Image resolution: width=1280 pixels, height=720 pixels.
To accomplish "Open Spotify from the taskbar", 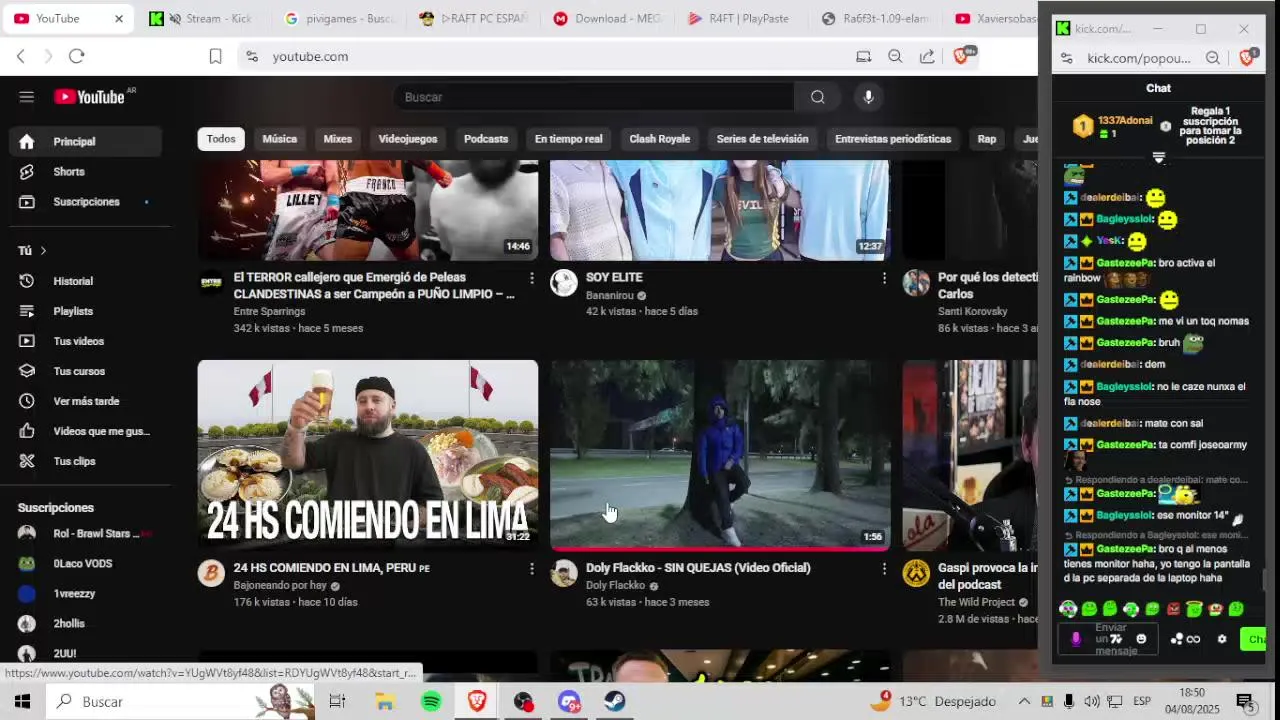I will pyautogui.click(x=431, y=702).
